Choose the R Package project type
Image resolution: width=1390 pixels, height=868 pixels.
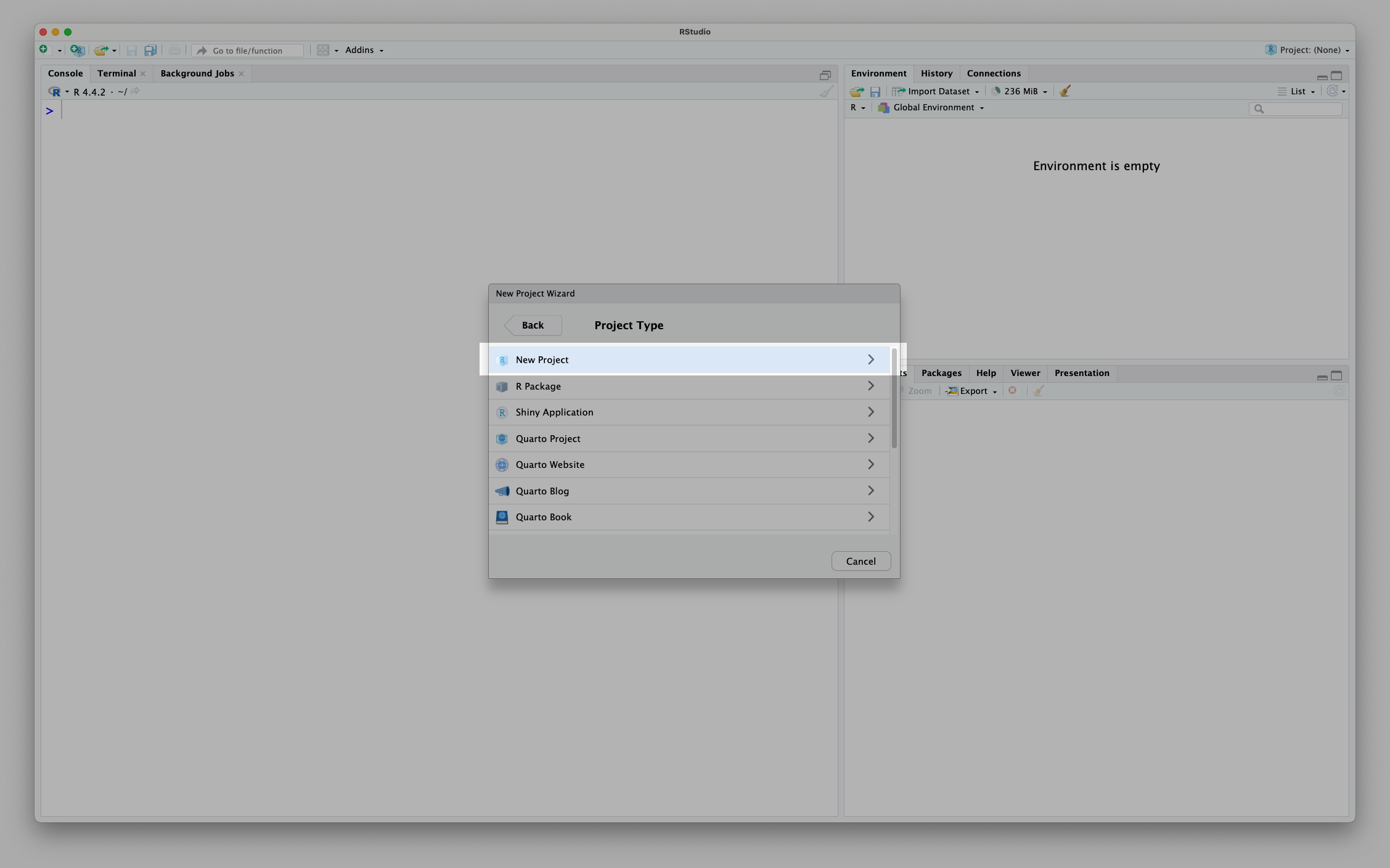689,387
